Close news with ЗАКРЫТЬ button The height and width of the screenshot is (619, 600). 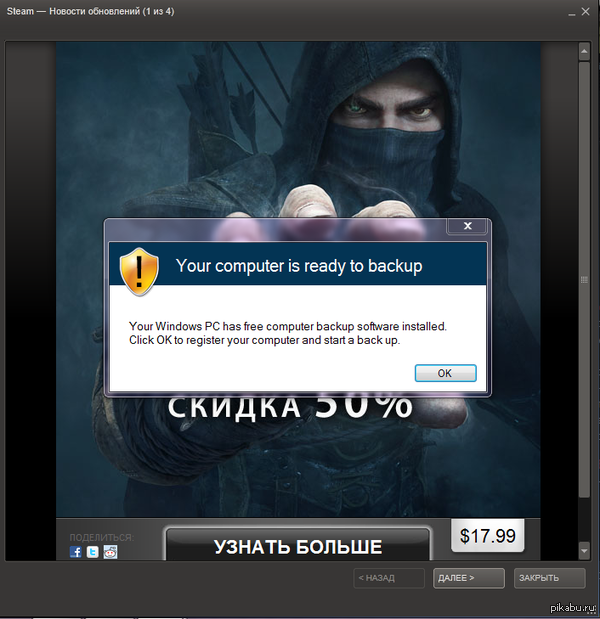click(x=549, y=578)
